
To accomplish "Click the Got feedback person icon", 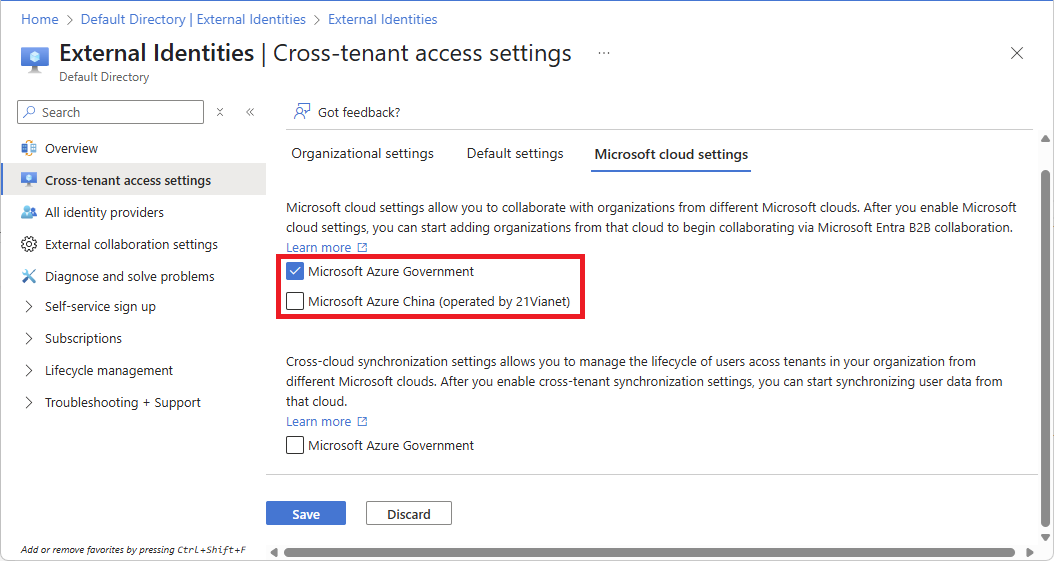I will [302, 112].
